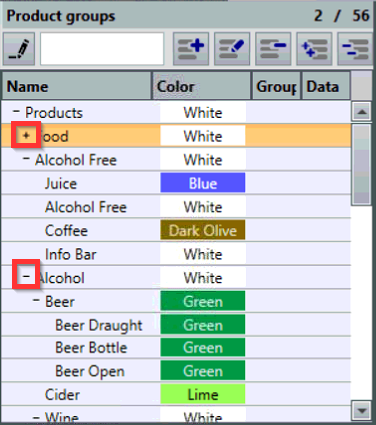Select the Coffee row
Image resolution: width=376 pixels, height=425 pixels.
click(176, 230)
